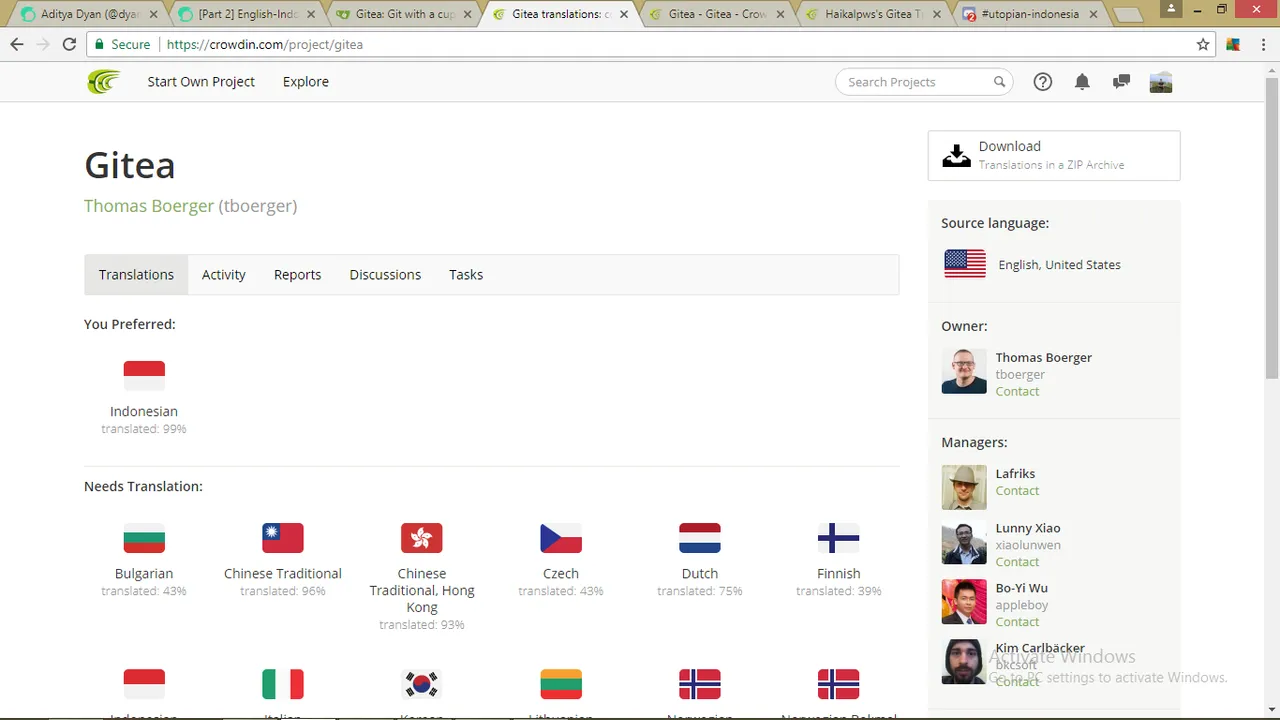
Task: Open notifications bell icon
Action: tap(1082, 82)
